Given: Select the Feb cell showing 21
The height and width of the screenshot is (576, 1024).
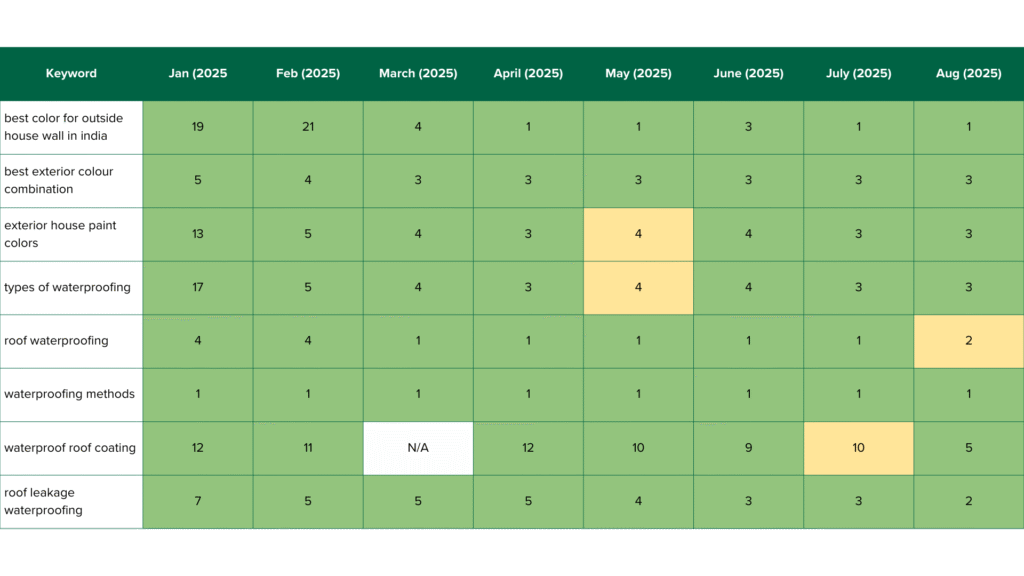Looking at the screenshot, I should pos(308,127).
